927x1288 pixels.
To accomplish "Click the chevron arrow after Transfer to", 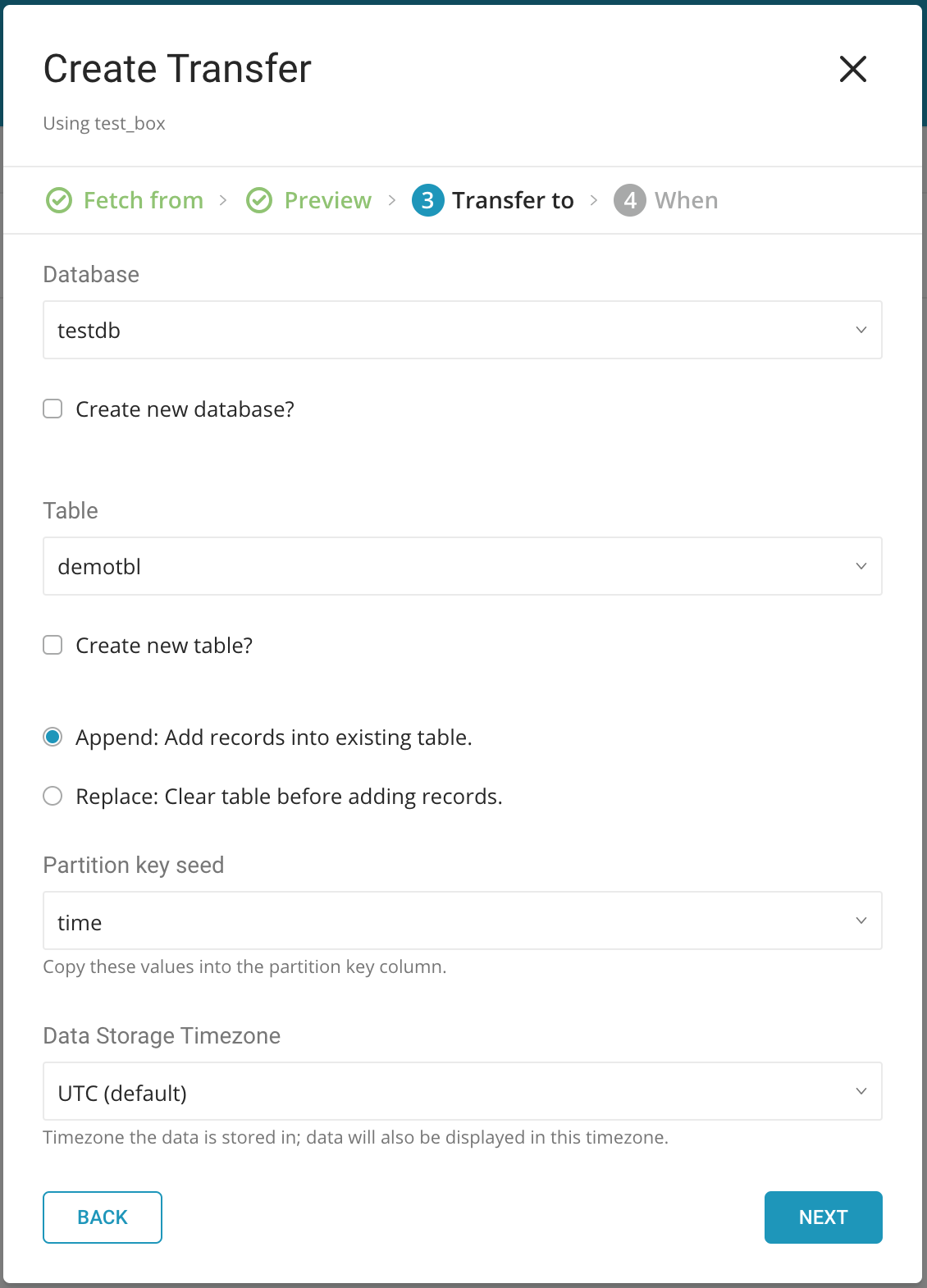I will point(594,200).
